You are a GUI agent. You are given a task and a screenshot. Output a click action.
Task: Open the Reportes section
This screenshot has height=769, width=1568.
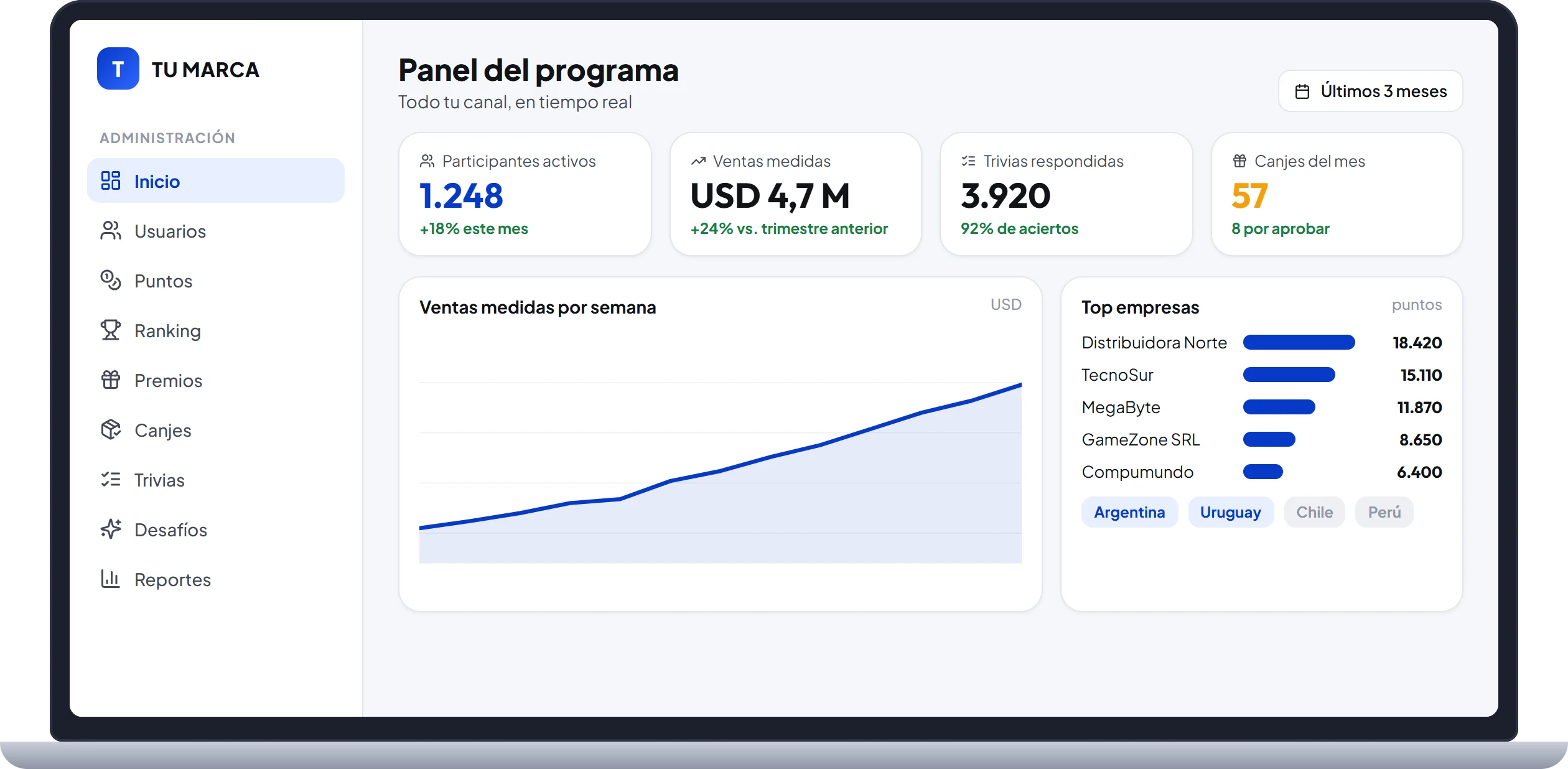tap(216, 579)
